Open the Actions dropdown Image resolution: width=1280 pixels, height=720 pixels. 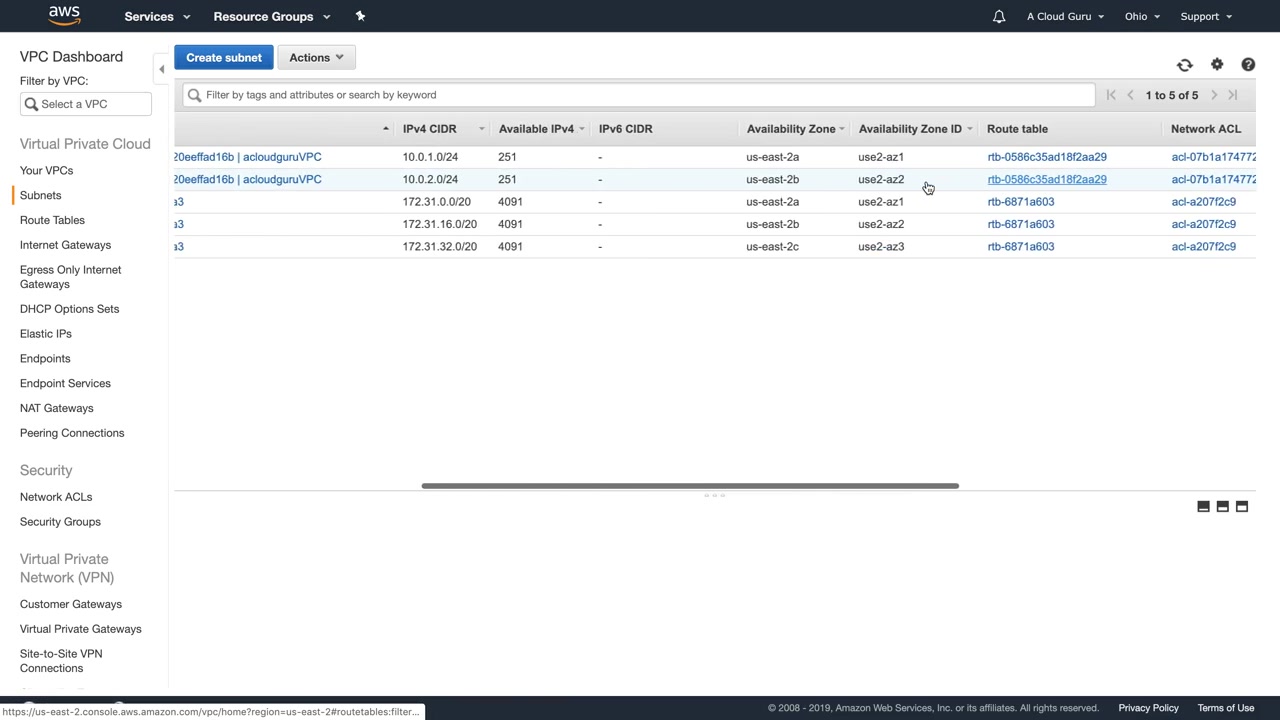click(x=316, y=58)
